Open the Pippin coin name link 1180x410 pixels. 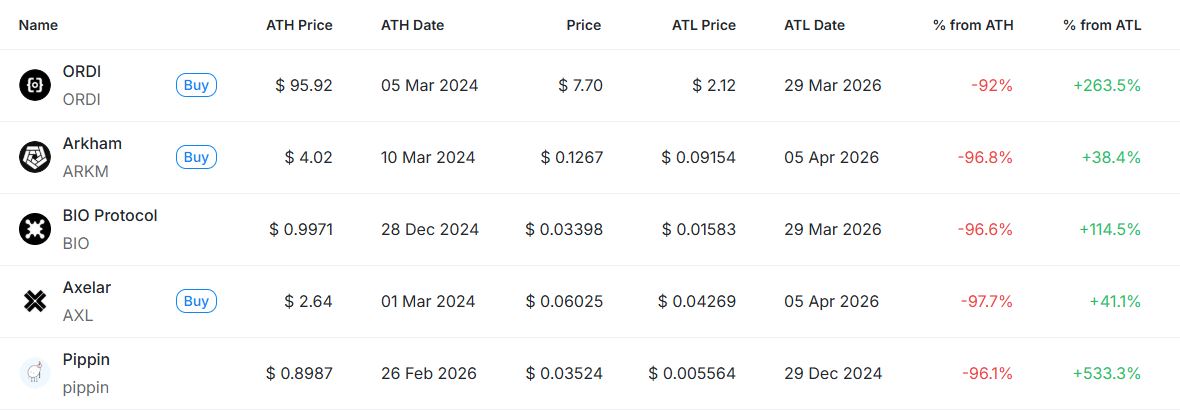tap(86, 360)
